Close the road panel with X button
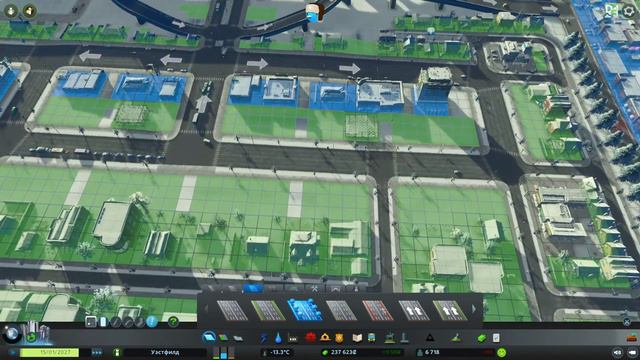The image size is (640, 360). [627, 322]
